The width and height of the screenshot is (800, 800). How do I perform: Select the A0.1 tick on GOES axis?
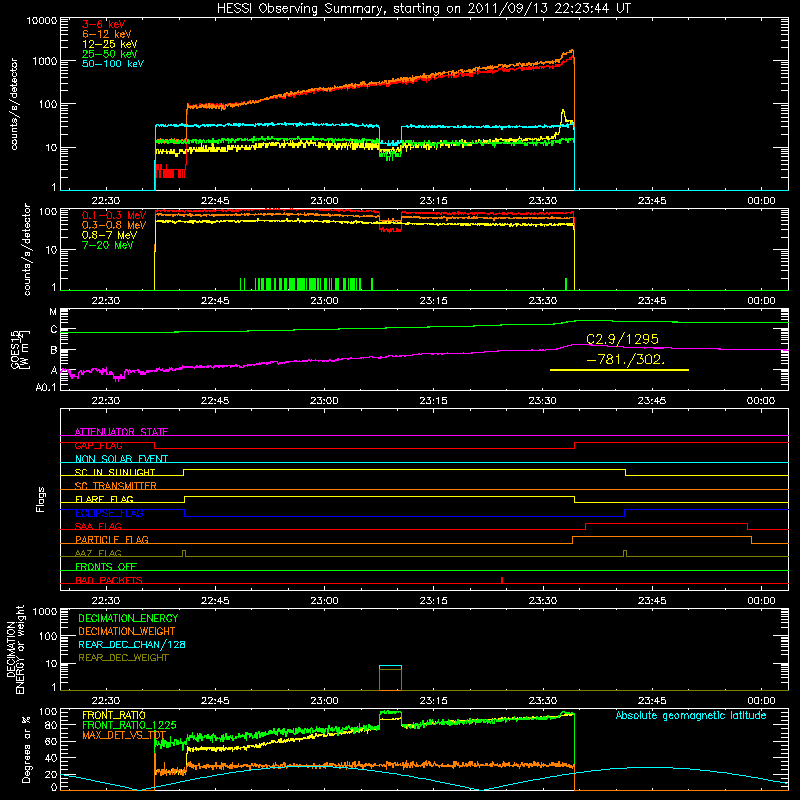point(46,387)
